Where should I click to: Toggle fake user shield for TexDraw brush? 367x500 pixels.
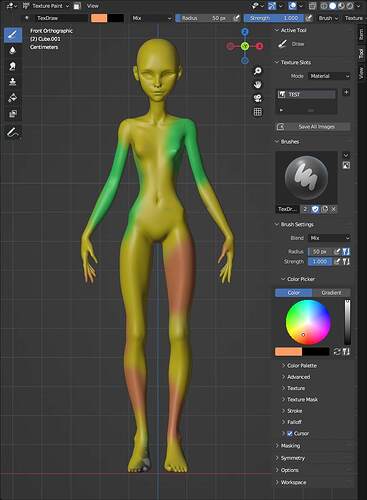(x=315, y=209)
